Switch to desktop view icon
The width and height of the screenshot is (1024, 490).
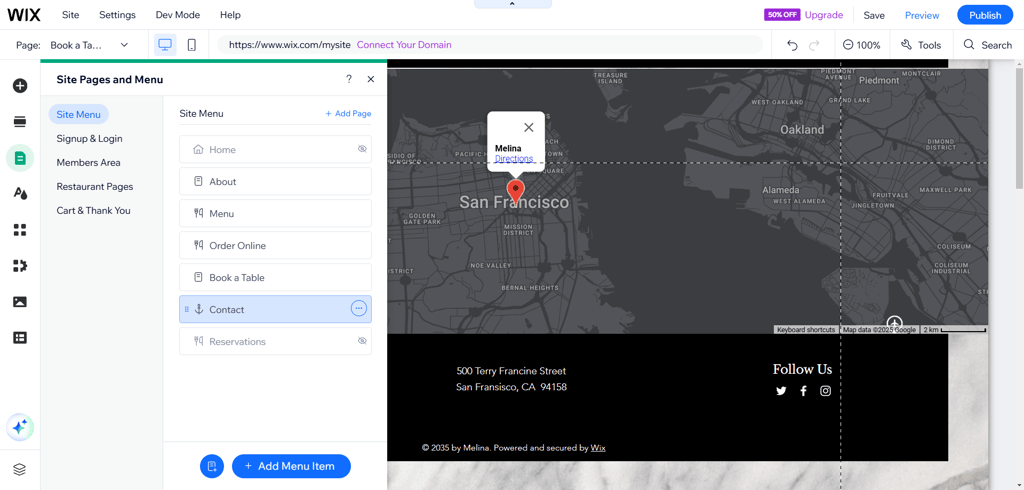[x=165, y=45]
